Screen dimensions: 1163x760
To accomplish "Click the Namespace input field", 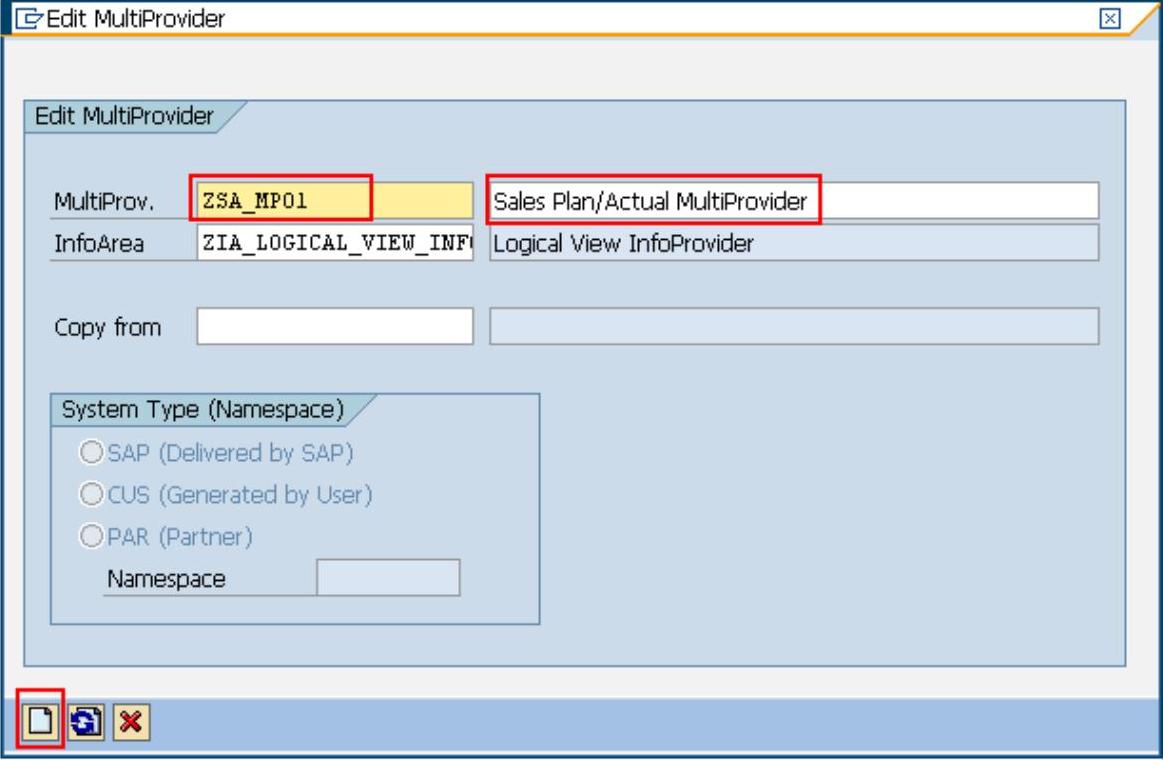I will 388,578.
